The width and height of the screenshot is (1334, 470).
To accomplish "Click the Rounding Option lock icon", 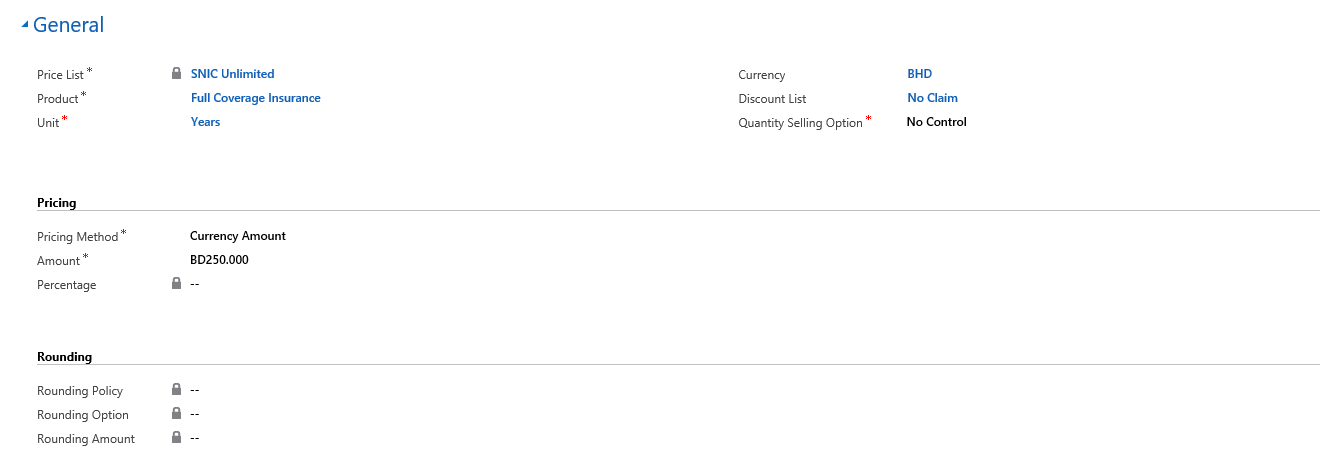I will (176, 414).
